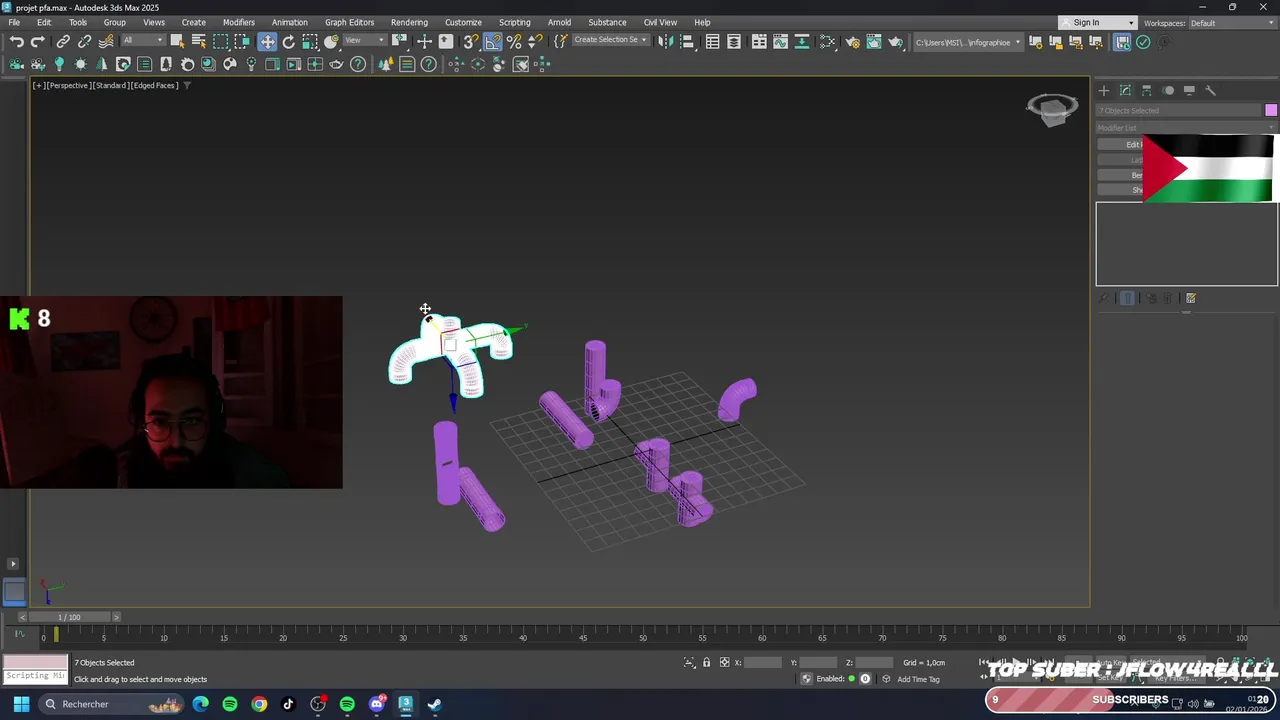Open the Rendering menu
This screenshot has height=720, width=1280.
click(409, 22)
